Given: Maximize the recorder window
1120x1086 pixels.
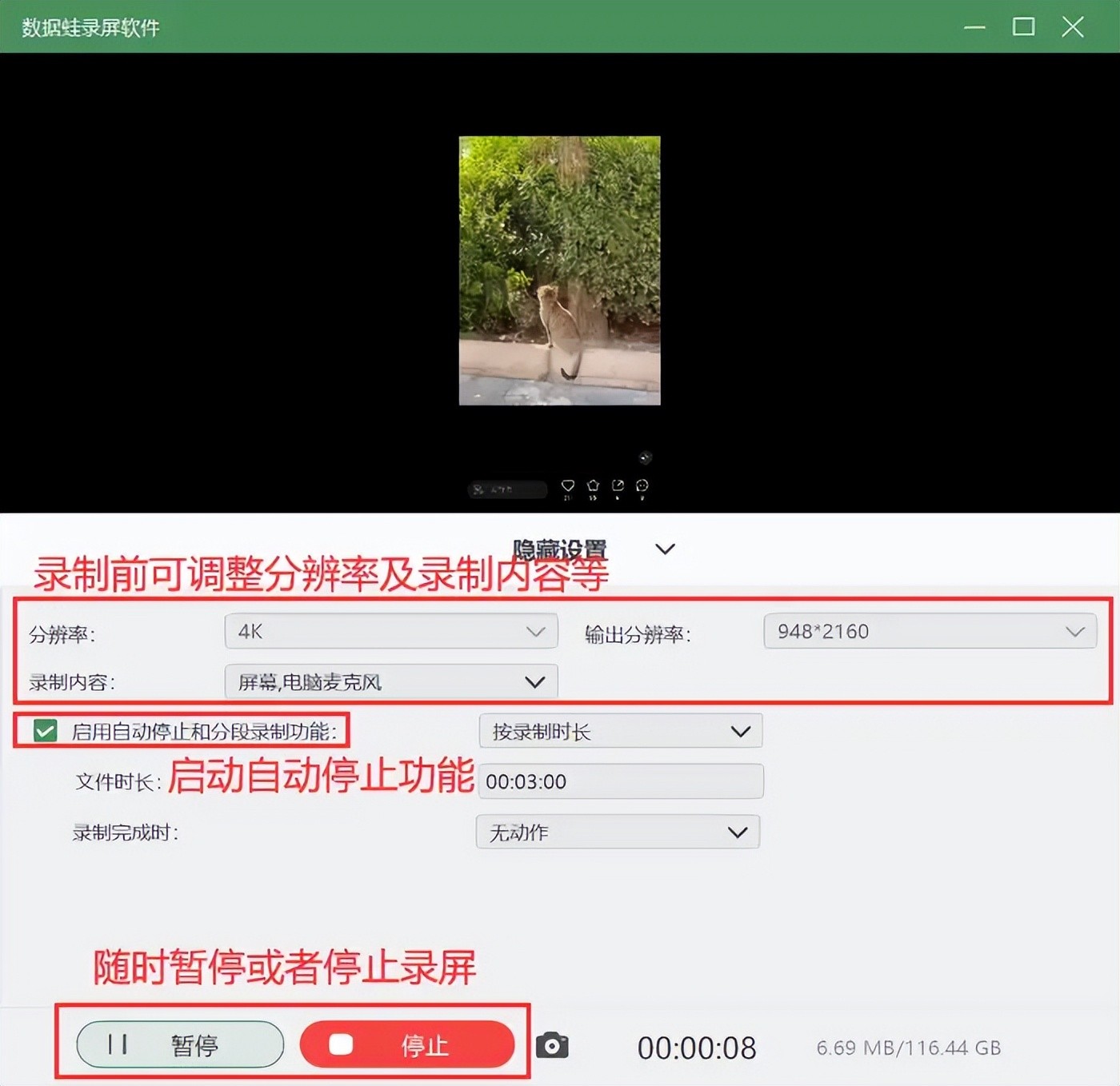Looking at the screenshot, I should click(1023, 27).
